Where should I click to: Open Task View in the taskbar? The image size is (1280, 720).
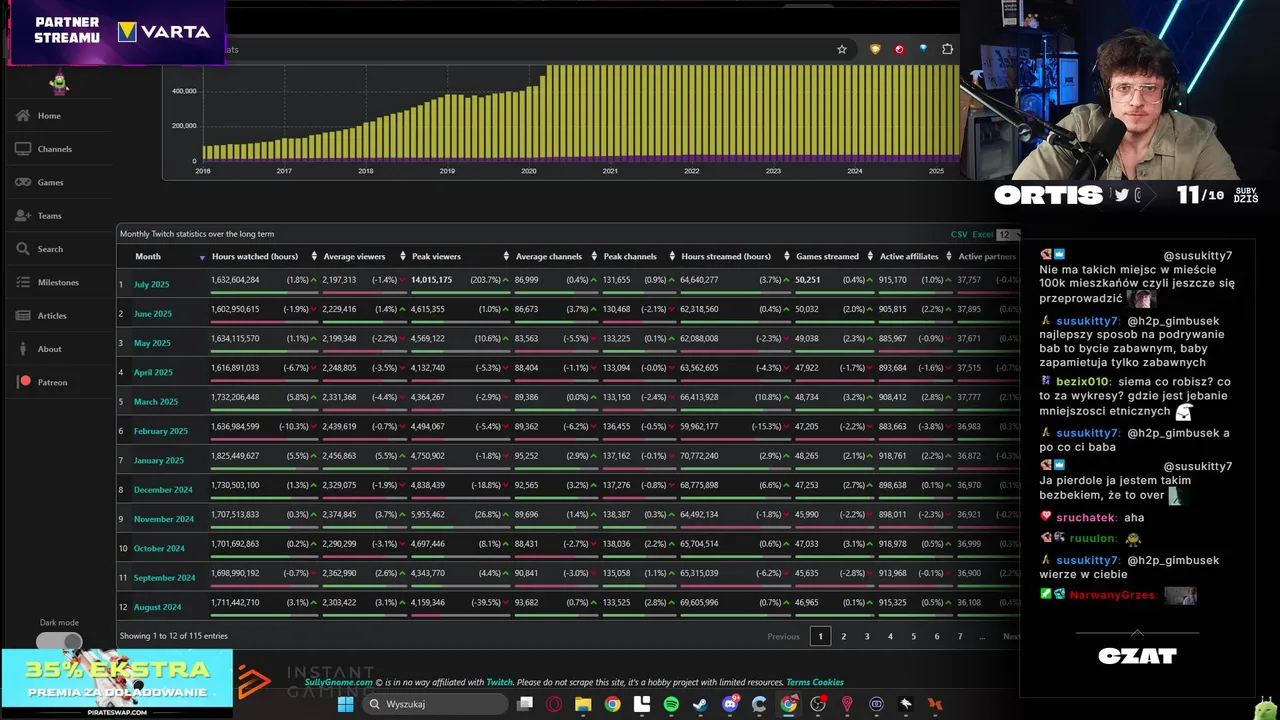click(x=524, y=704)
